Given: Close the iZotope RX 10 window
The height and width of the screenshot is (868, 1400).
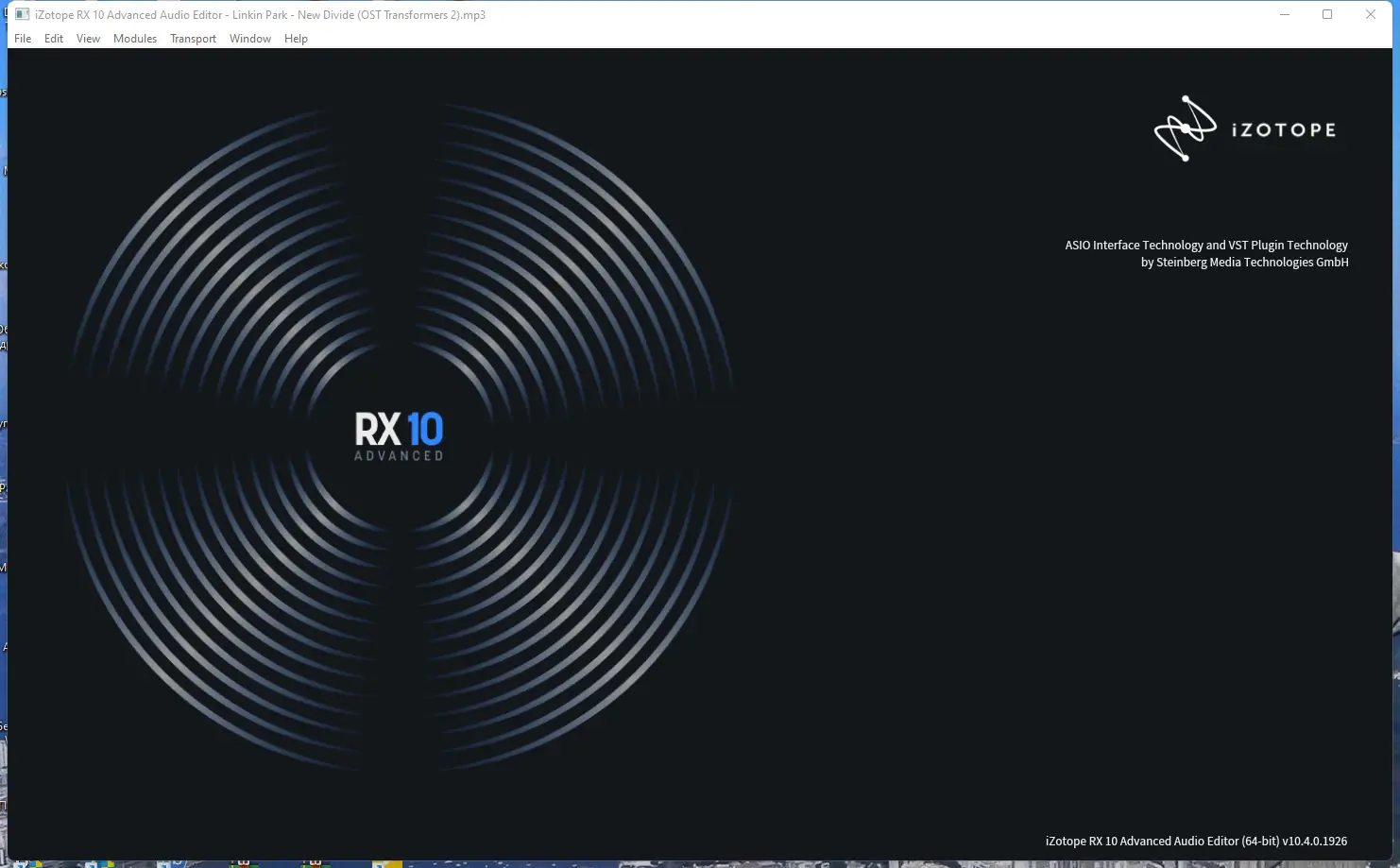Looking at the screenshot, I should pyautogui.click(x=1371, y=14).
